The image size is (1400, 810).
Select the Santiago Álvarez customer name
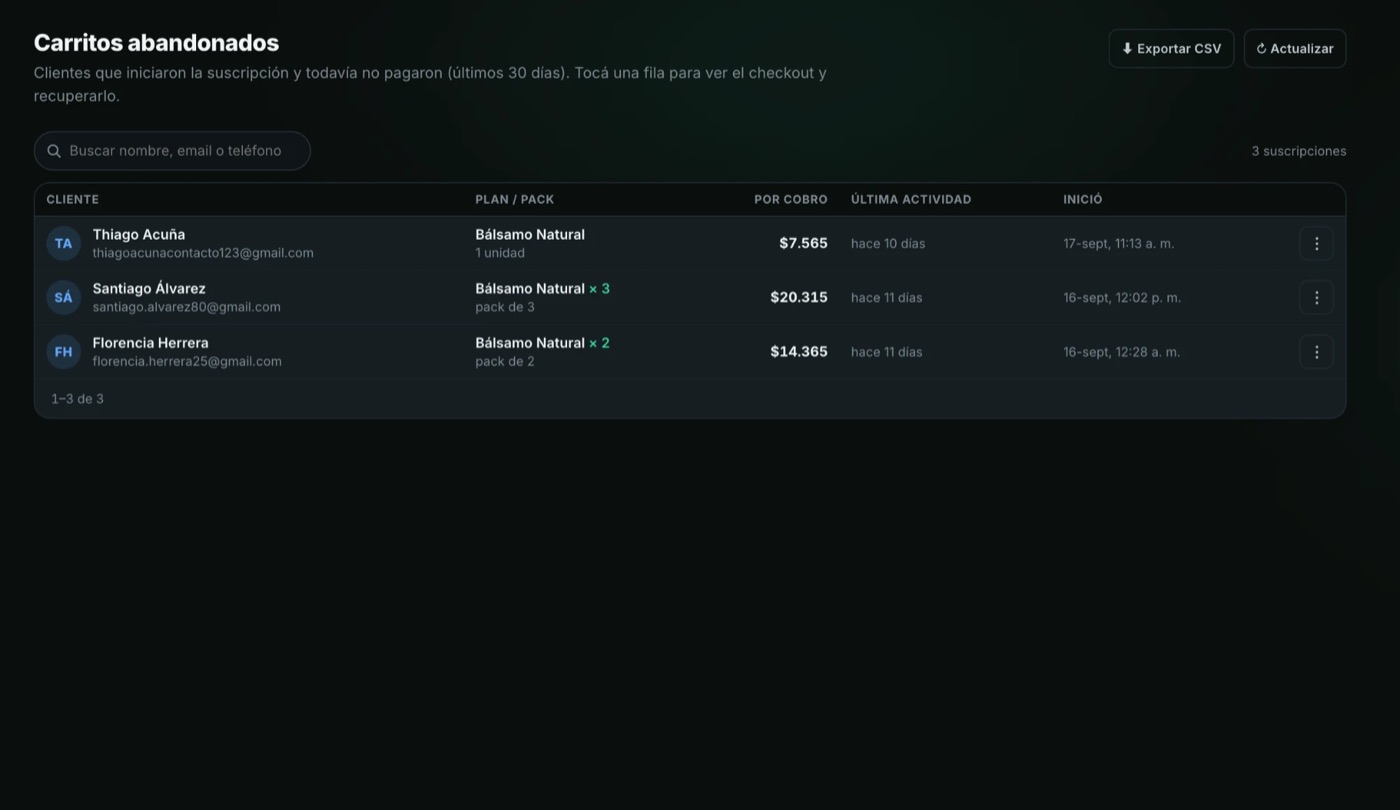click(149, 288)
